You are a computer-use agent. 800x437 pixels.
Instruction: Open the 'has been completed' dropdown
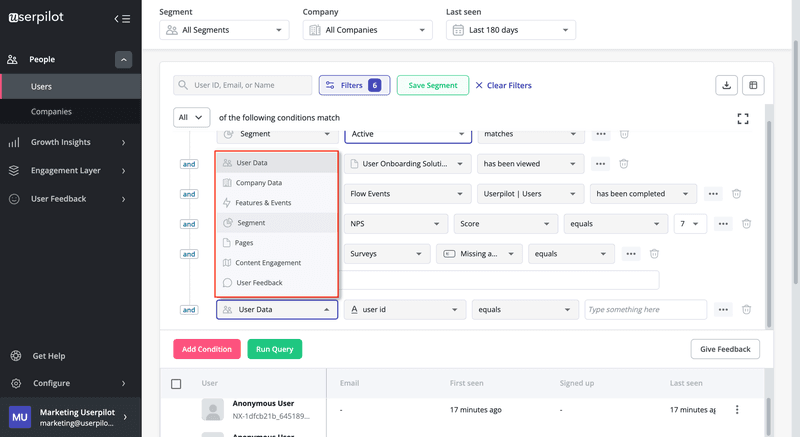tap(643, 194)
